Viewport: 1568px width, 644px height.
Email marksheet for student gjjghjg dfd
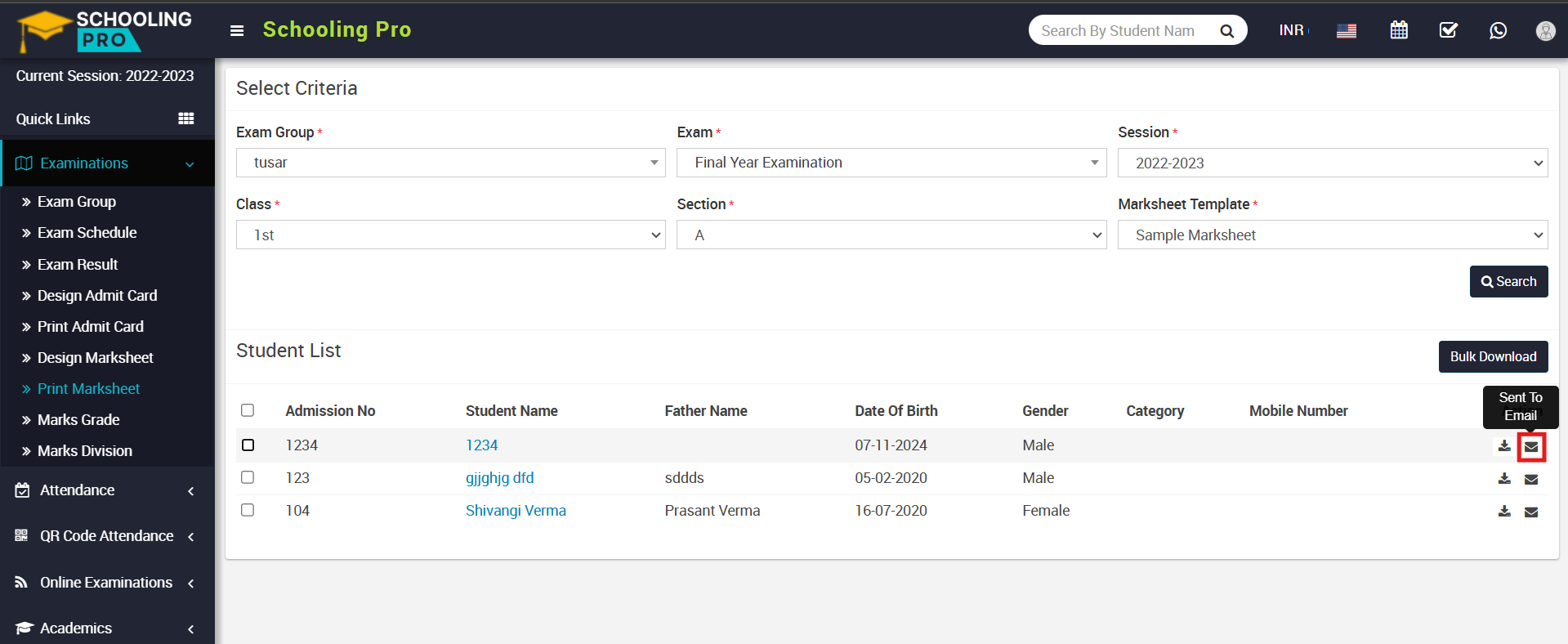coord(1531,480)
